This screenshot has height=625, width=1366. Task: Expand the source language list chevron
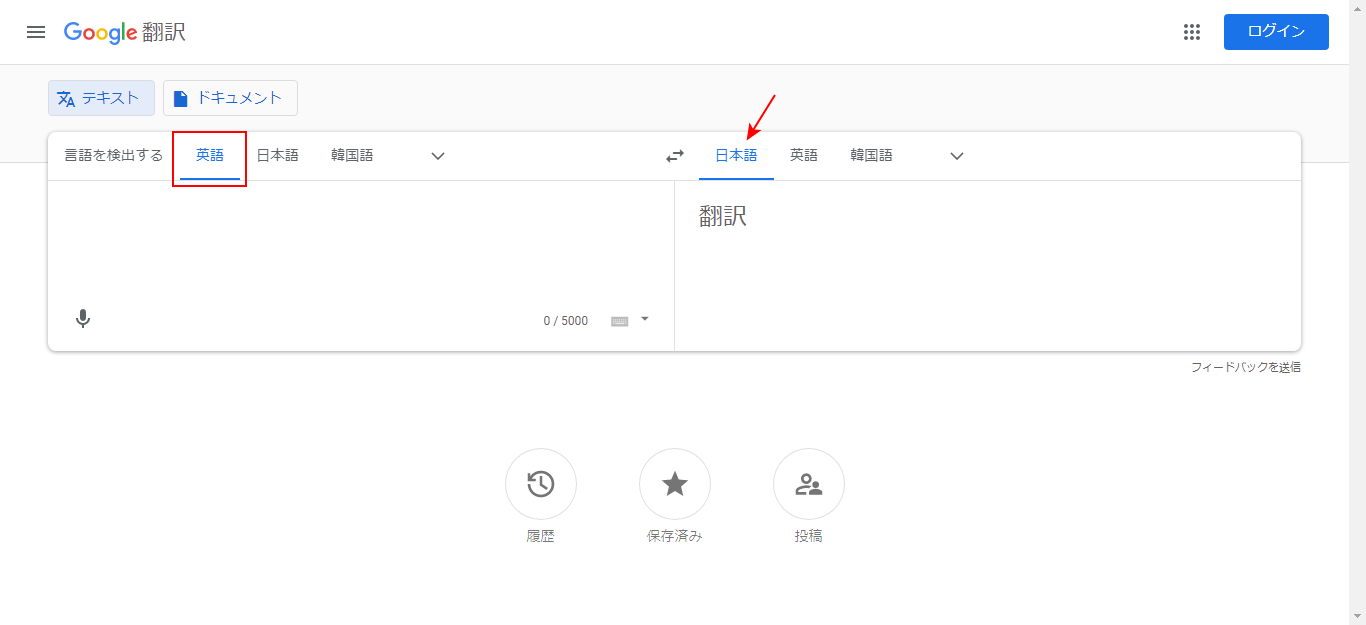click(438, 156)
